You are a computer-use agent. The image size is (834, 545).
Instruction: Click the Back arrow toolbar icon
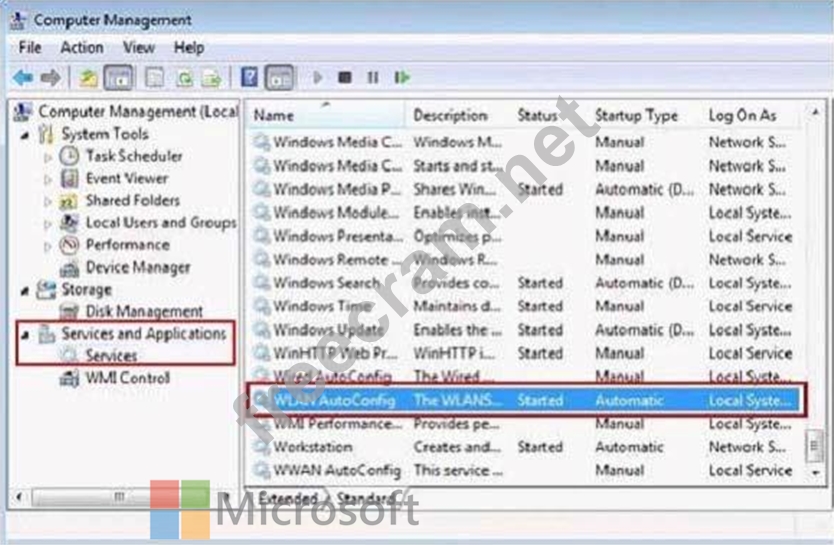click(x=23, y=78)
